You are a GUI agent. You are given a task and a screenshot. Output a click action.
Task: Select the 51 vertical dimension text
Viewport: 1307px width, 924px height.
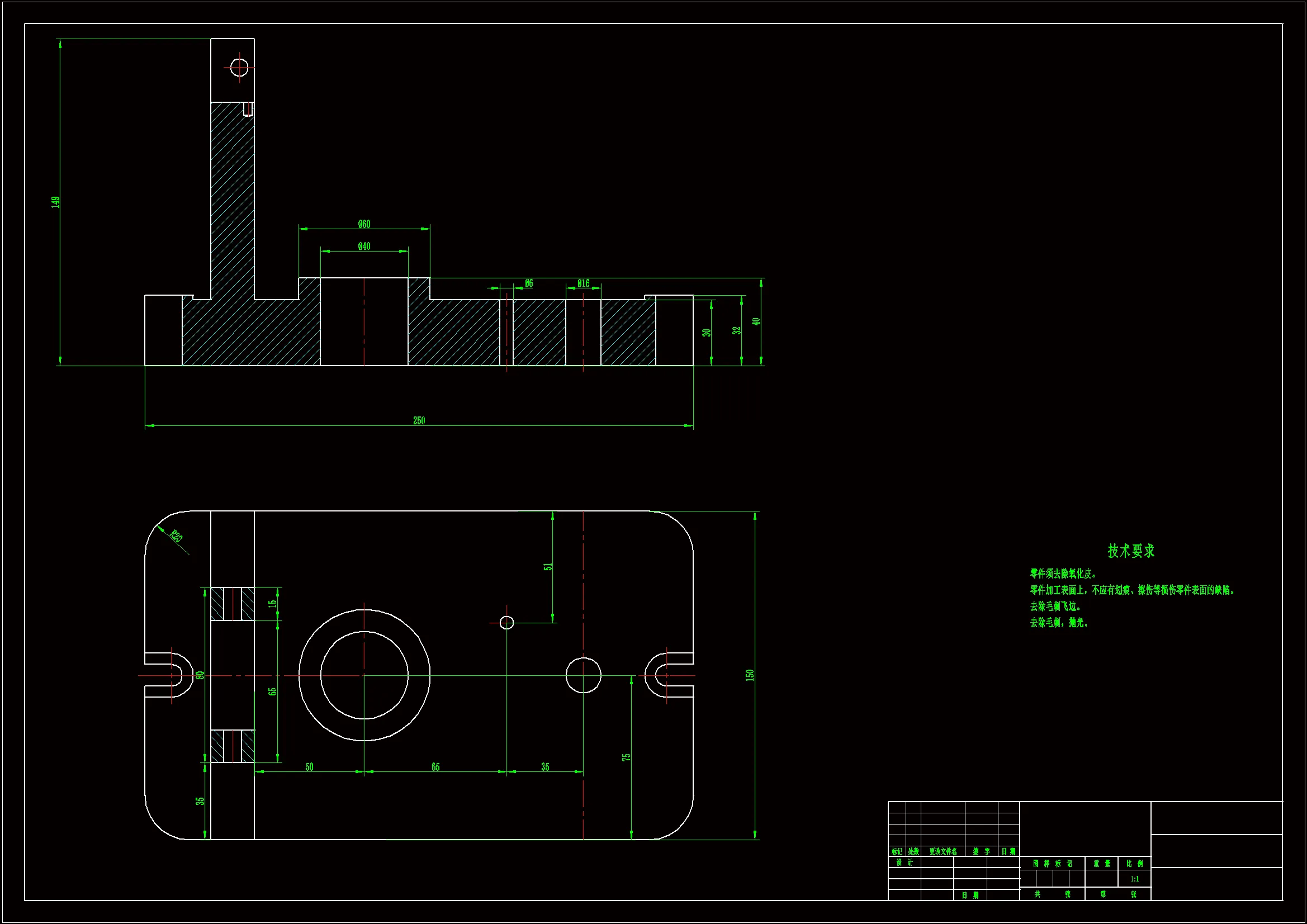point(548,567)
